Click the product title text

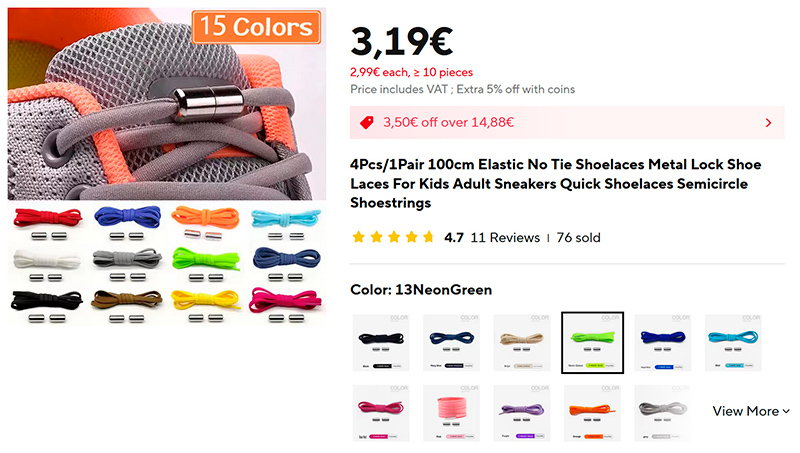click(556, 184)
